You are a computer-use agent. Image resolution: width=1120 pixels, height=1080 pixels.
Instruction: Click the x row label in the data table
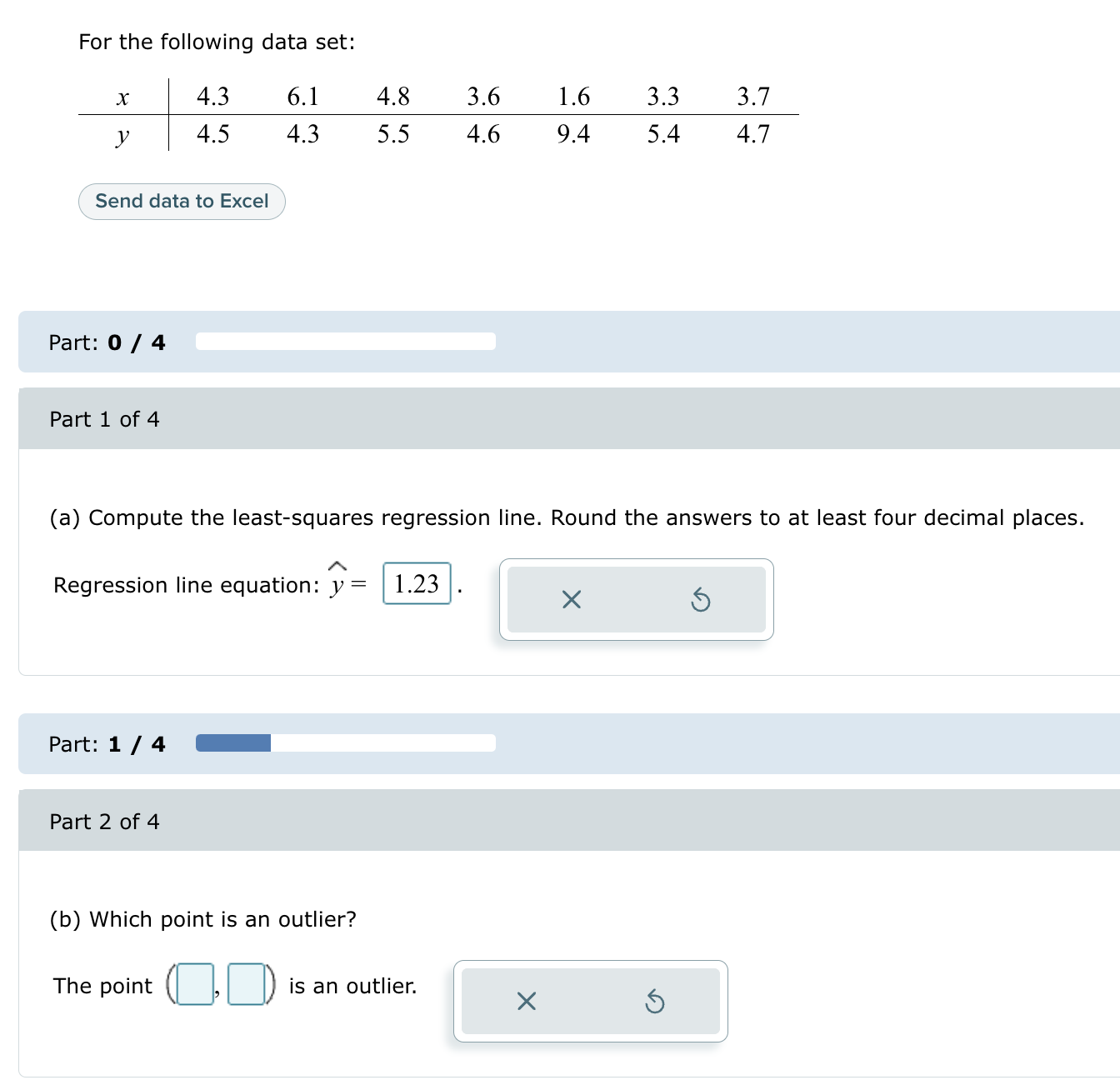(x=122, y=97)
